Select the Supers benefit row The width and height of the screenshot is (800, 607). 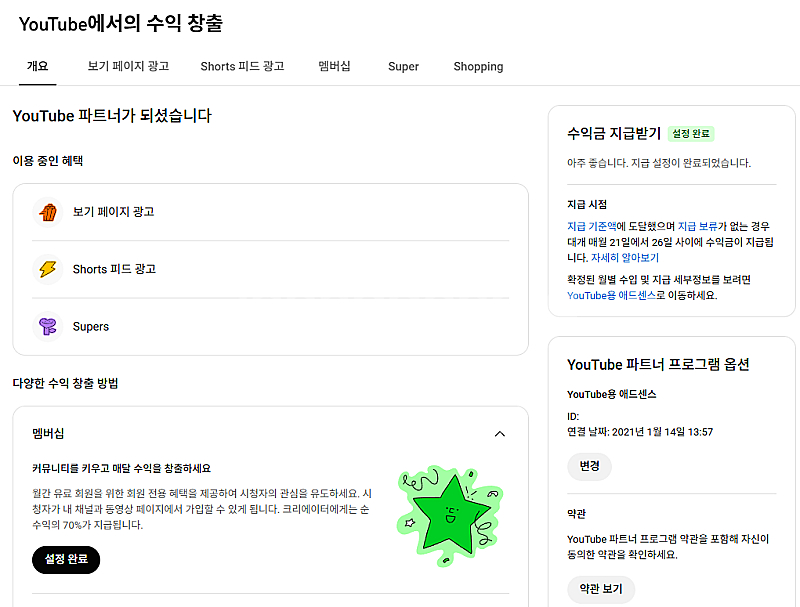(270, 326)
